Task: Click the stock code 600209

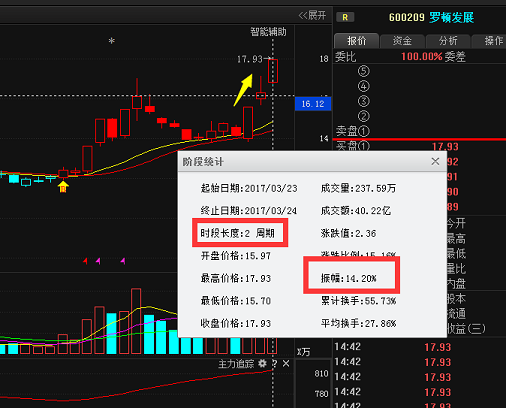Action: click(x=407, y=17)
